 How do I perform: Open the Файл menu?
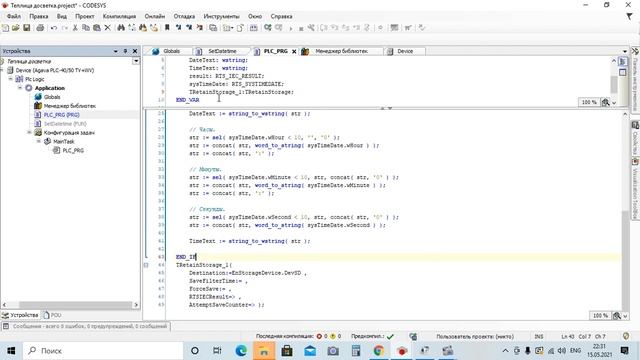coord(13,16)
